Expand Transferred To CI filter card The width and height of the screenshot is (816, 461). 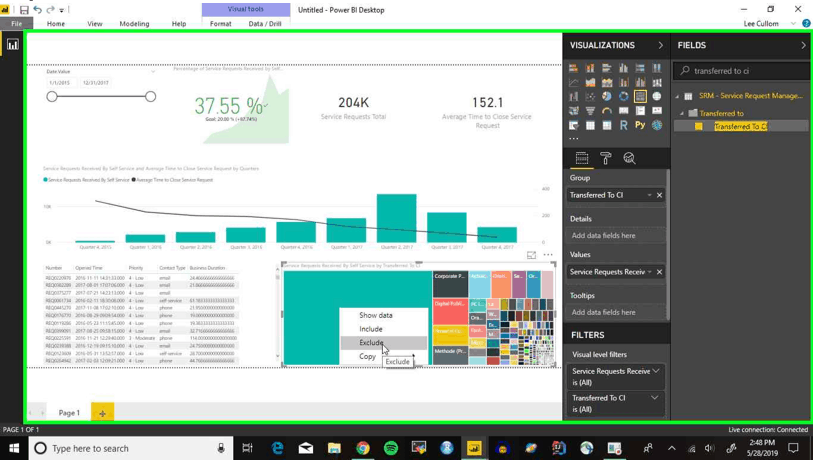(655, 398)
